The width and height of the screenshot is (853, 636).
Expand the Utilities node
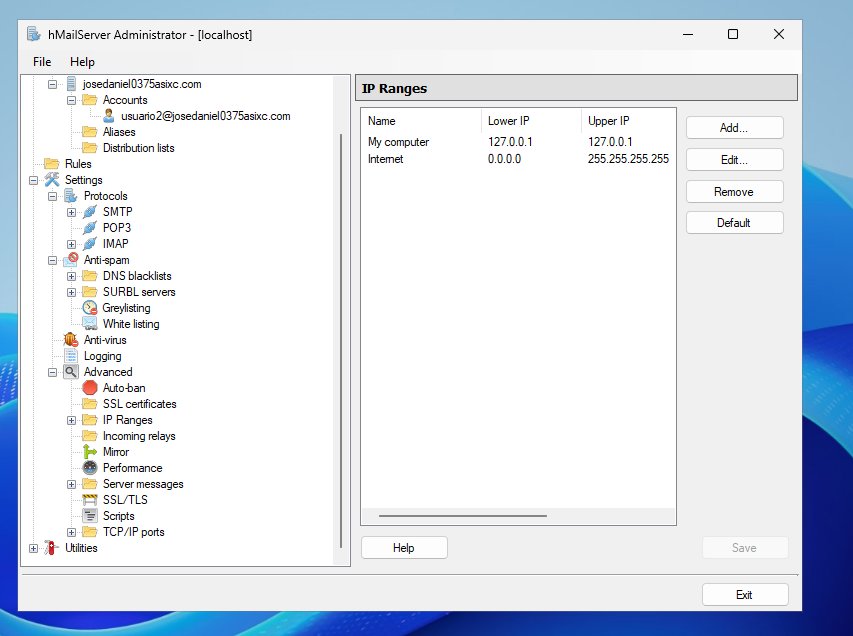click(x=33, y=548)
